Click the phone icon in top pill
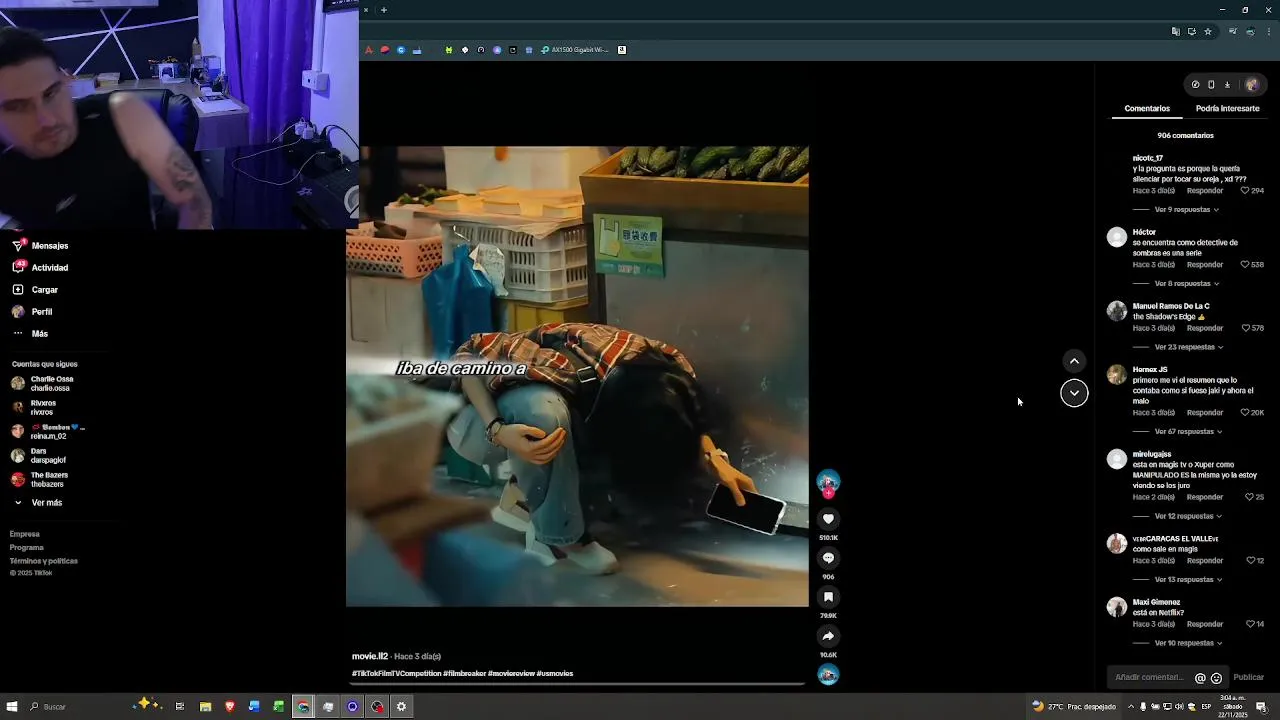 (1211, 85)
